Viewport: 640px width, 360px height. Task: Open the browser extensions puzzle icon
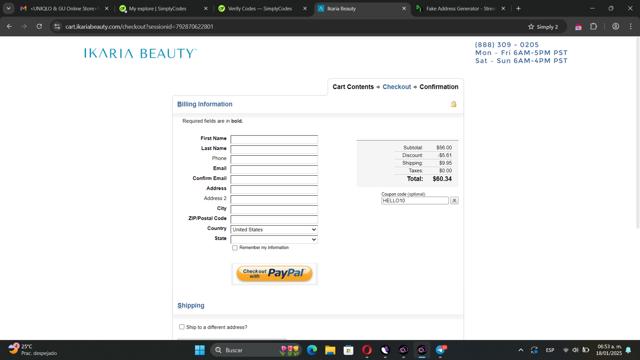tap(593, 27)
